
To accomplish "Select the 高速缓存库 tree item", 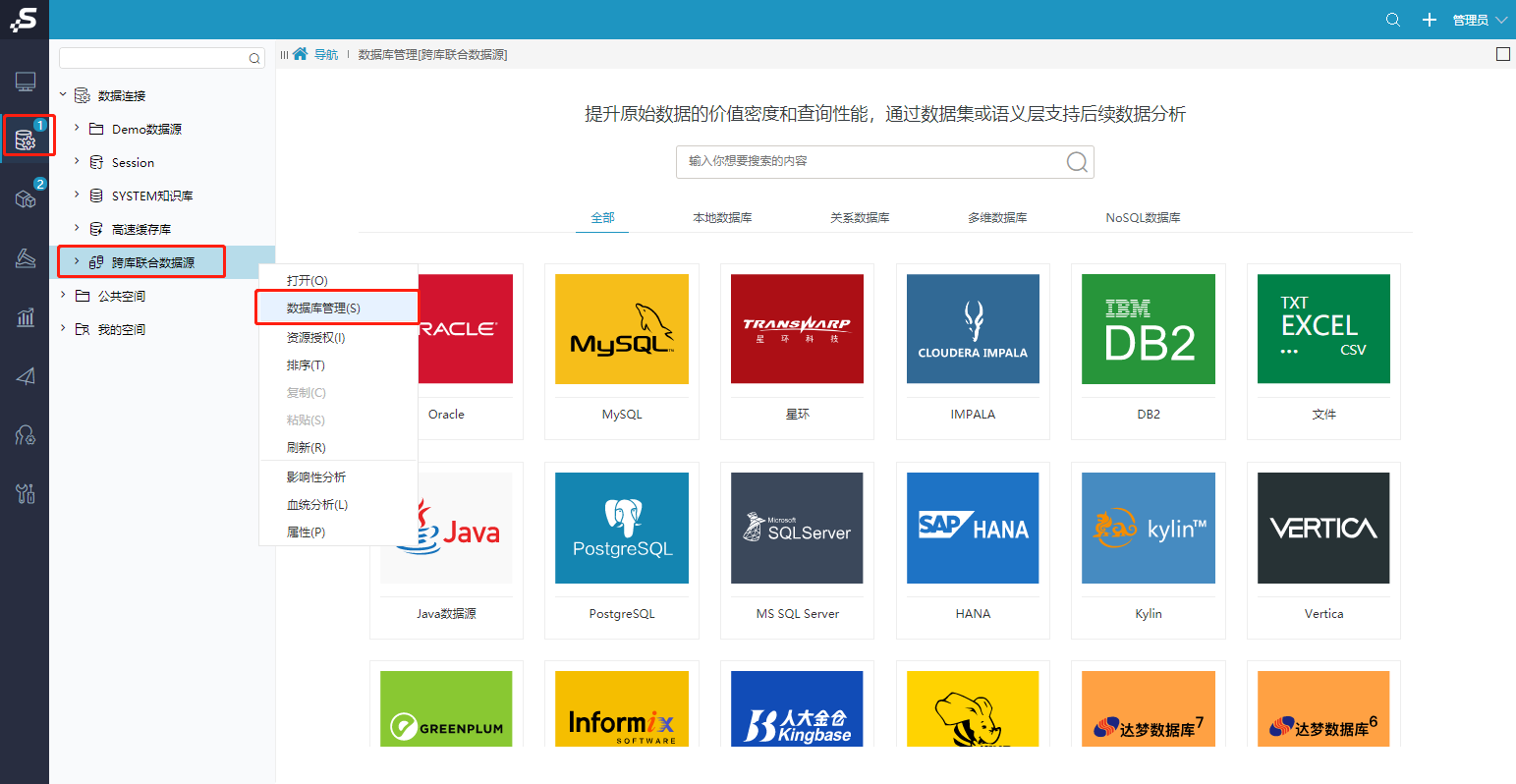I will (141, 230).
